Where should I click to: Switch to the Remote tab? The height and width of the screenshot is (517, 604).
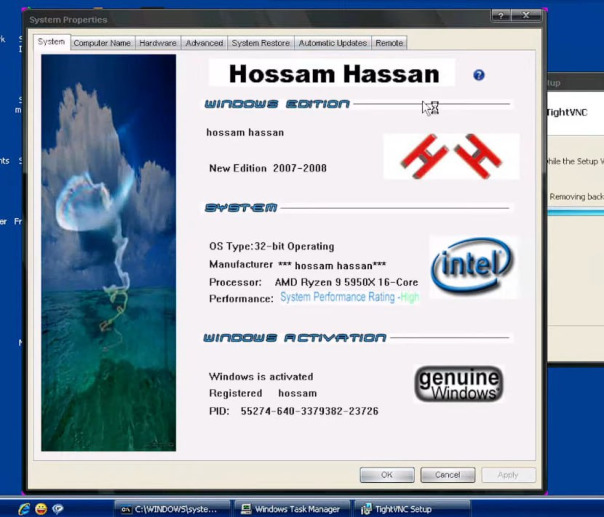coord(389,43)
